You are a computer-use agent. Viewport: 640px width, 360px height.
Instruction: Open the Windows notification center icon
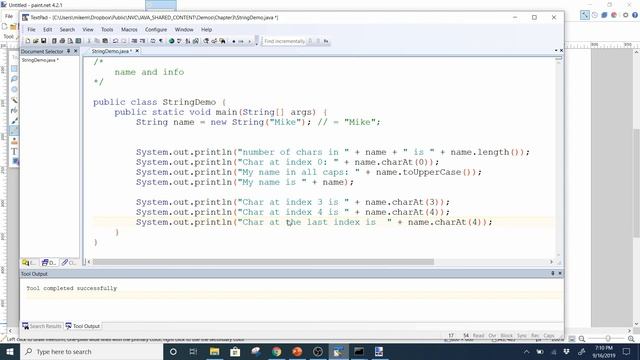[626, 351]
